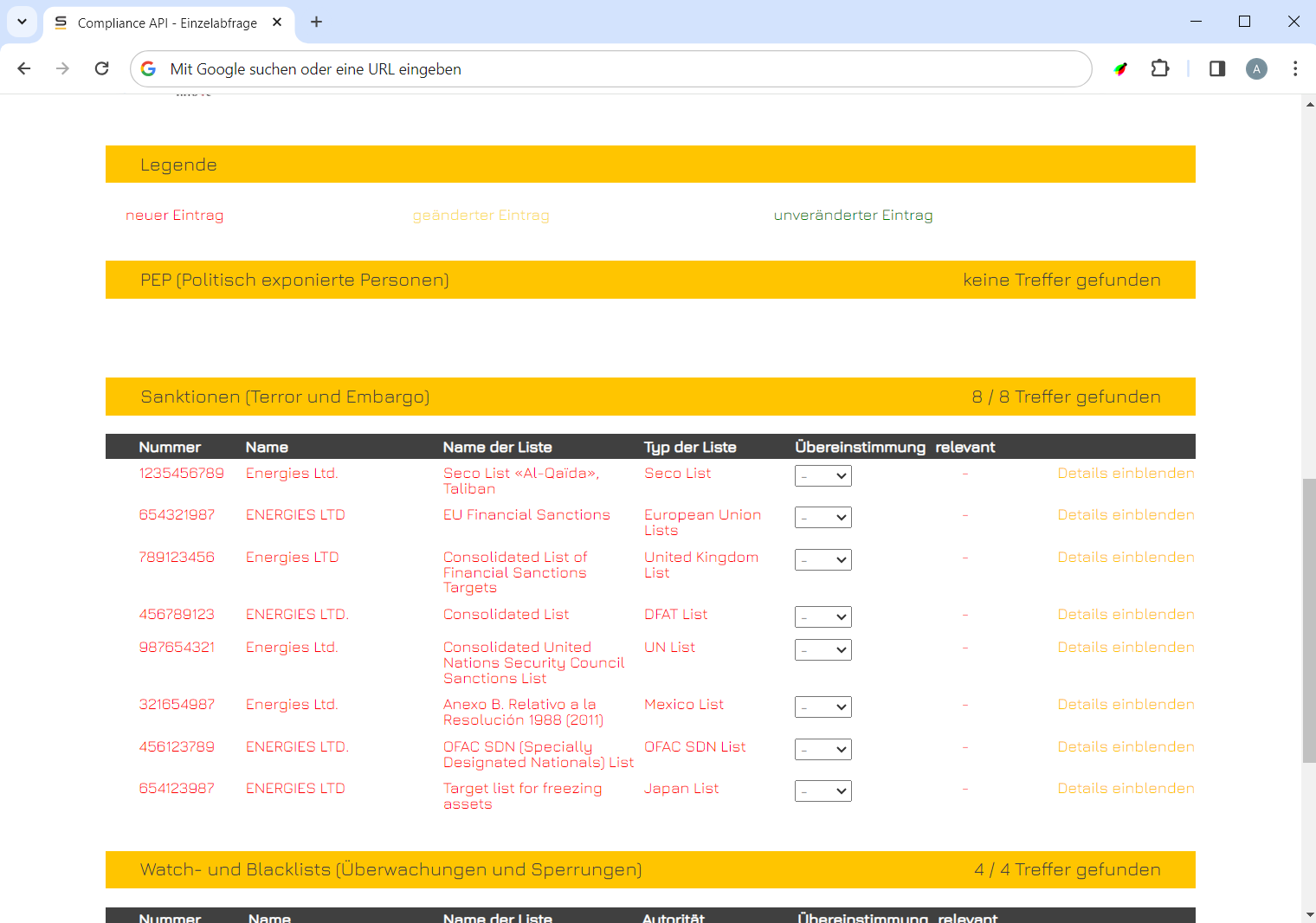Image resolution: width=1316 pixels, height=923 pixels.
Task: Click the colorful extension icon in toolbar
Action: [x=1120, y=68]
